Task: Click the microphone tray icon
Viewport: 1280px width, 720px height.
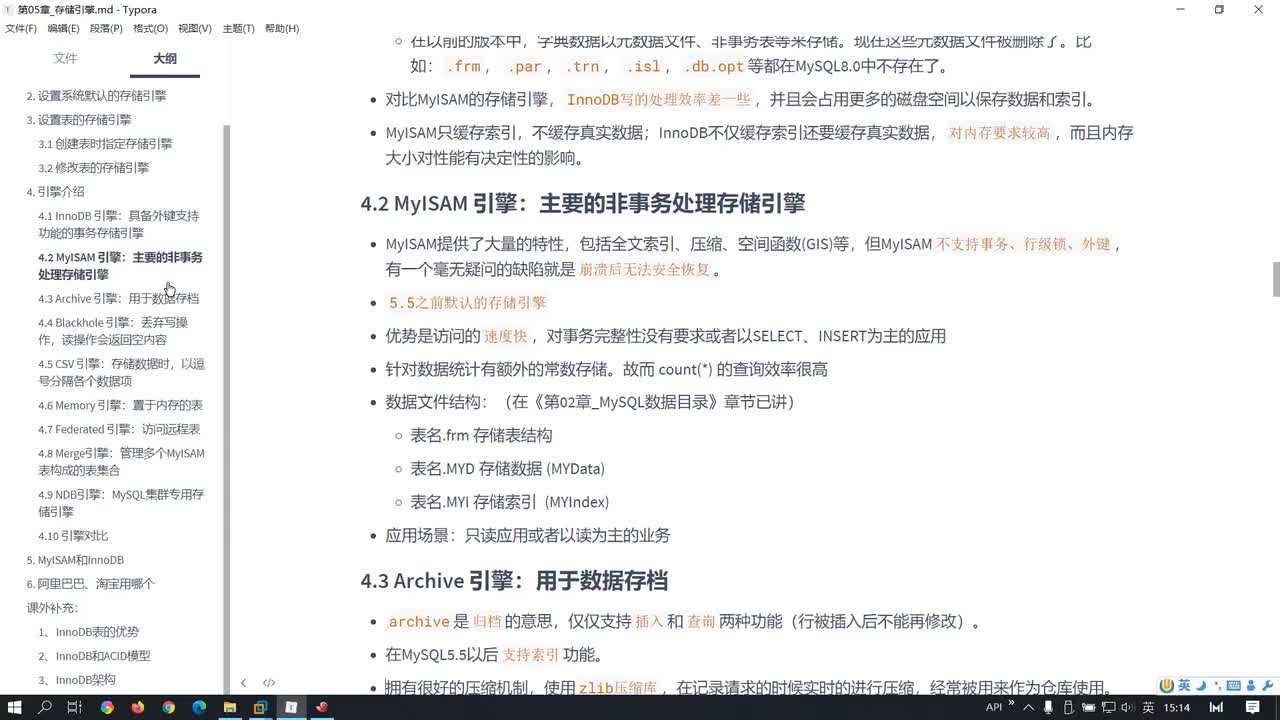Action: coord(1050,707)
